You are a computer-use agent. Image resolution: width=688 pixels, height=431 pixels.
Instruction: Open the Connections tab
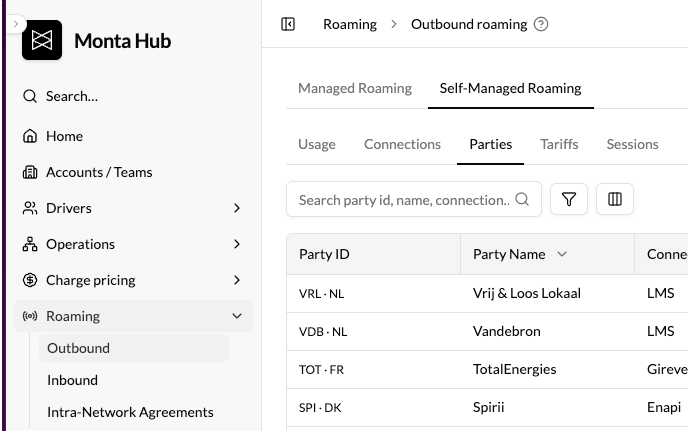tap(402, 144)
